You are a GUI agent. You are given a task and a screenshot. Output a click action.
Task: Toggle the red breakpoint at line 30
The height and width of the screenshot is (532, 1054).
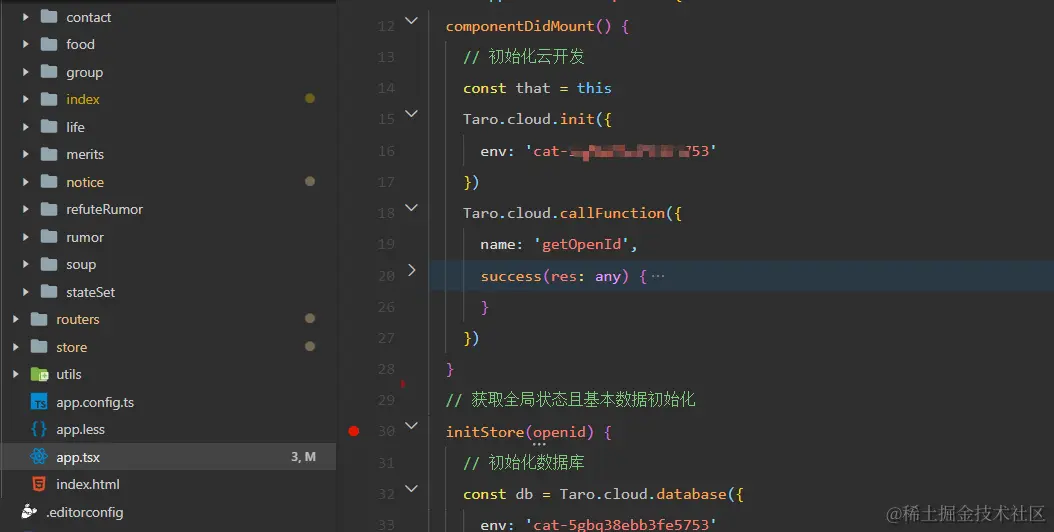[354, 431]
